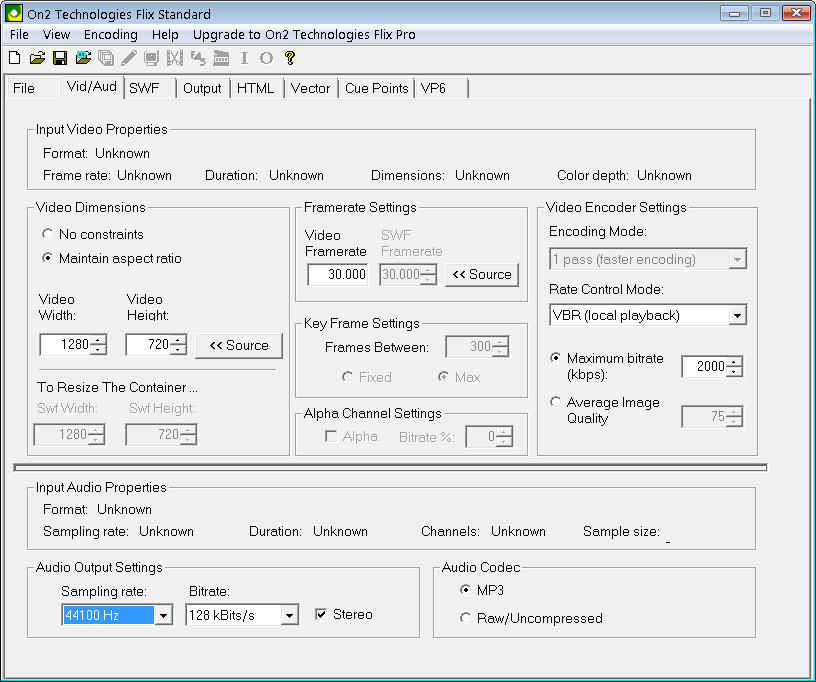Click Source button next to Video Height

point(239,345)
